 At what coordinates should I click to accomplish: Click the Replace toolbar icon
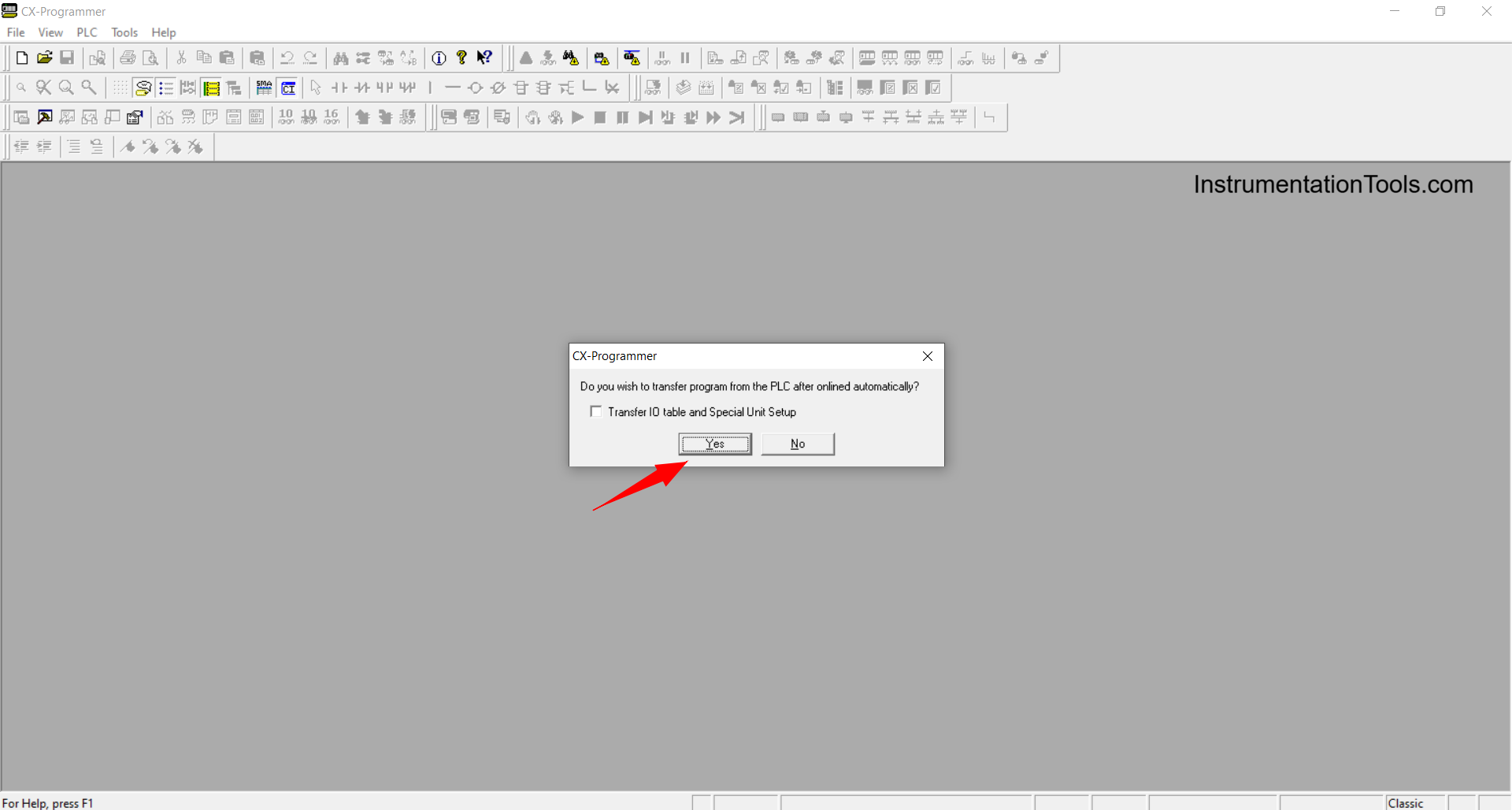tap(363, 58)
